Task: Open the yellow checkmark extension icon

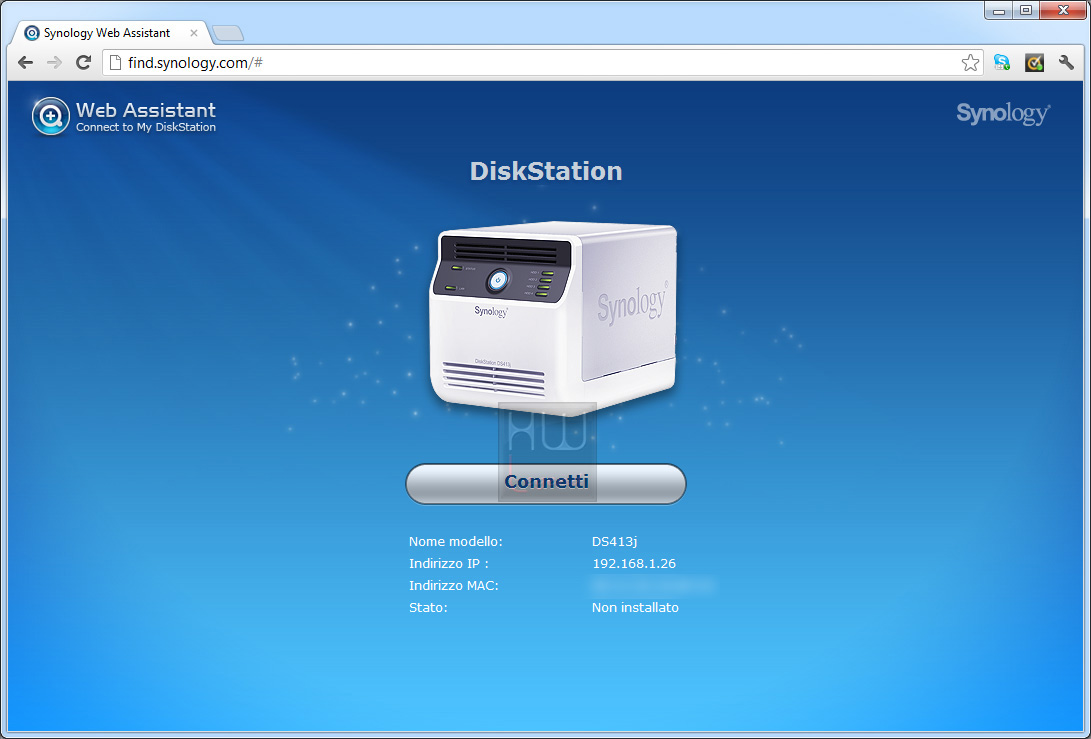Action: 1034,63
